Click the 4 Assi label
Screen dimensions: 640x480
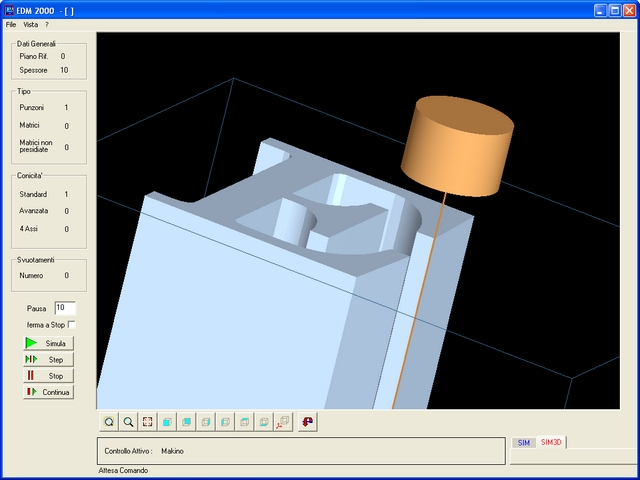pos(29,229)
